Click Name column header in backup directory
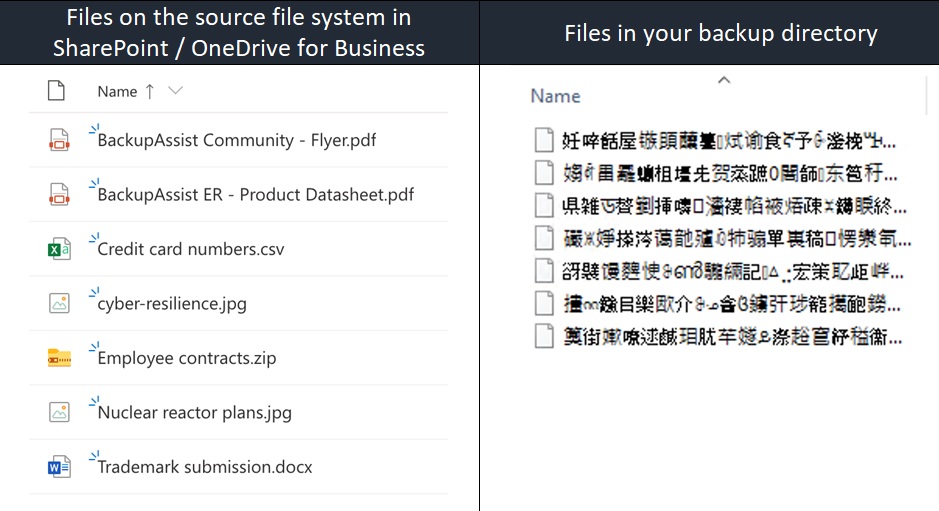The image size is (939, 511). (x=556, y=96)
